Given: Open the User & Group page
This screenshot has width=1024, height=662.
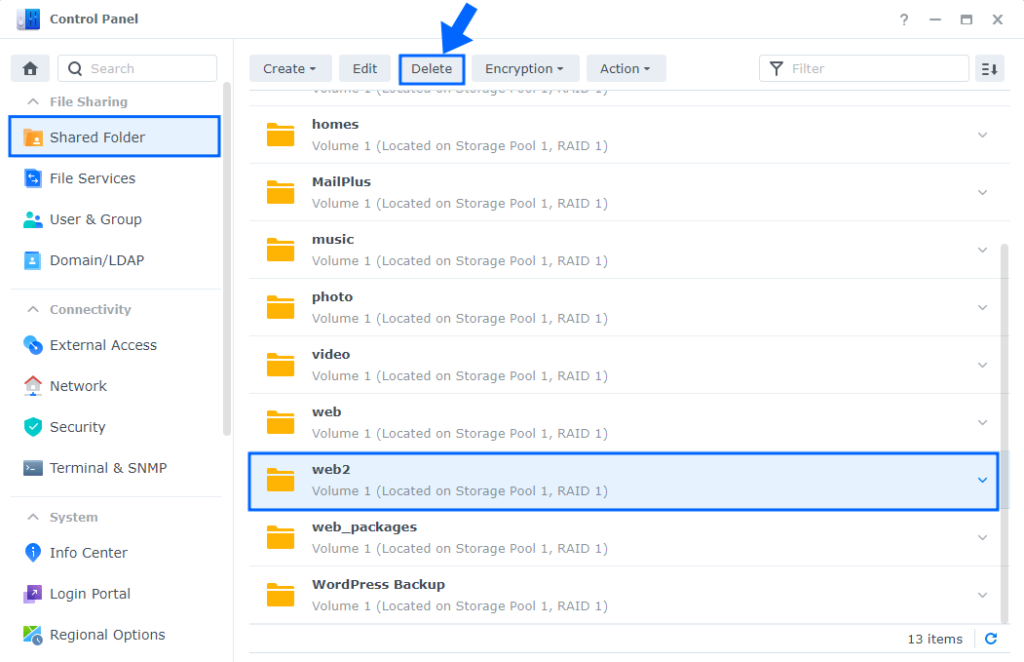Looking at the screenshot, I should [96, 219].
